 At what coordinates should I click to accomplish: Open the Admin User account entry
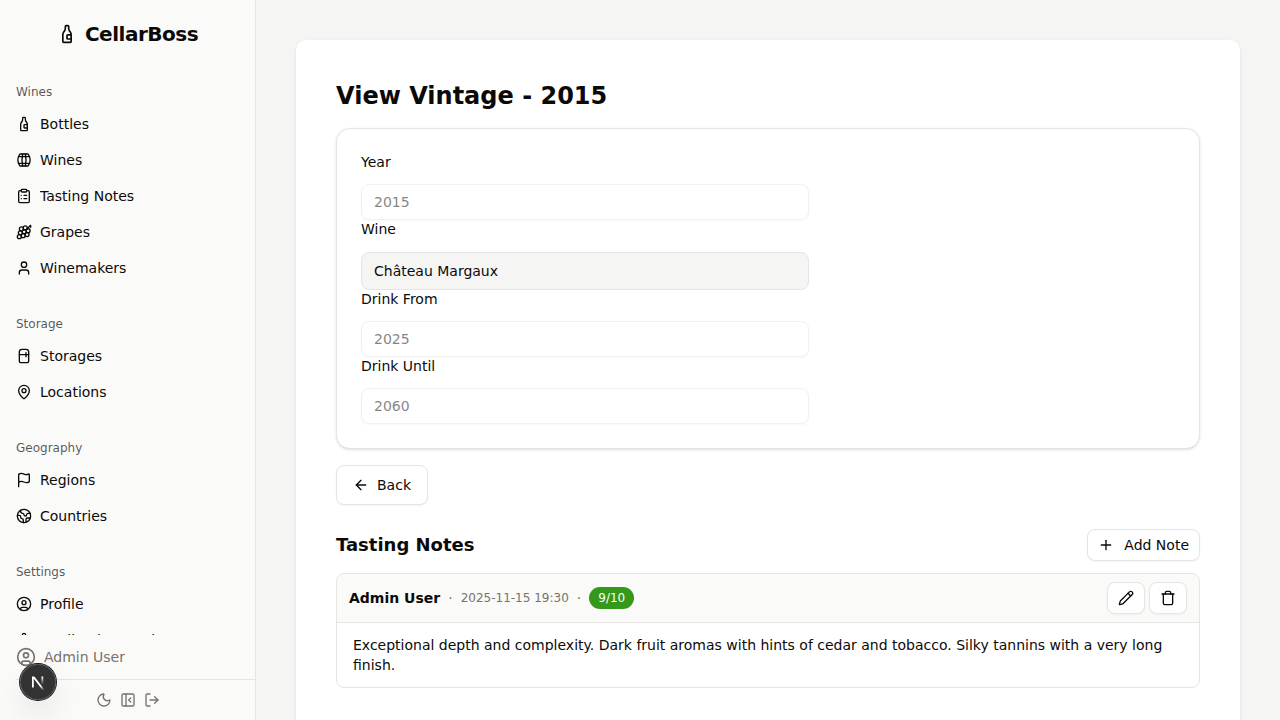point(84,657)
